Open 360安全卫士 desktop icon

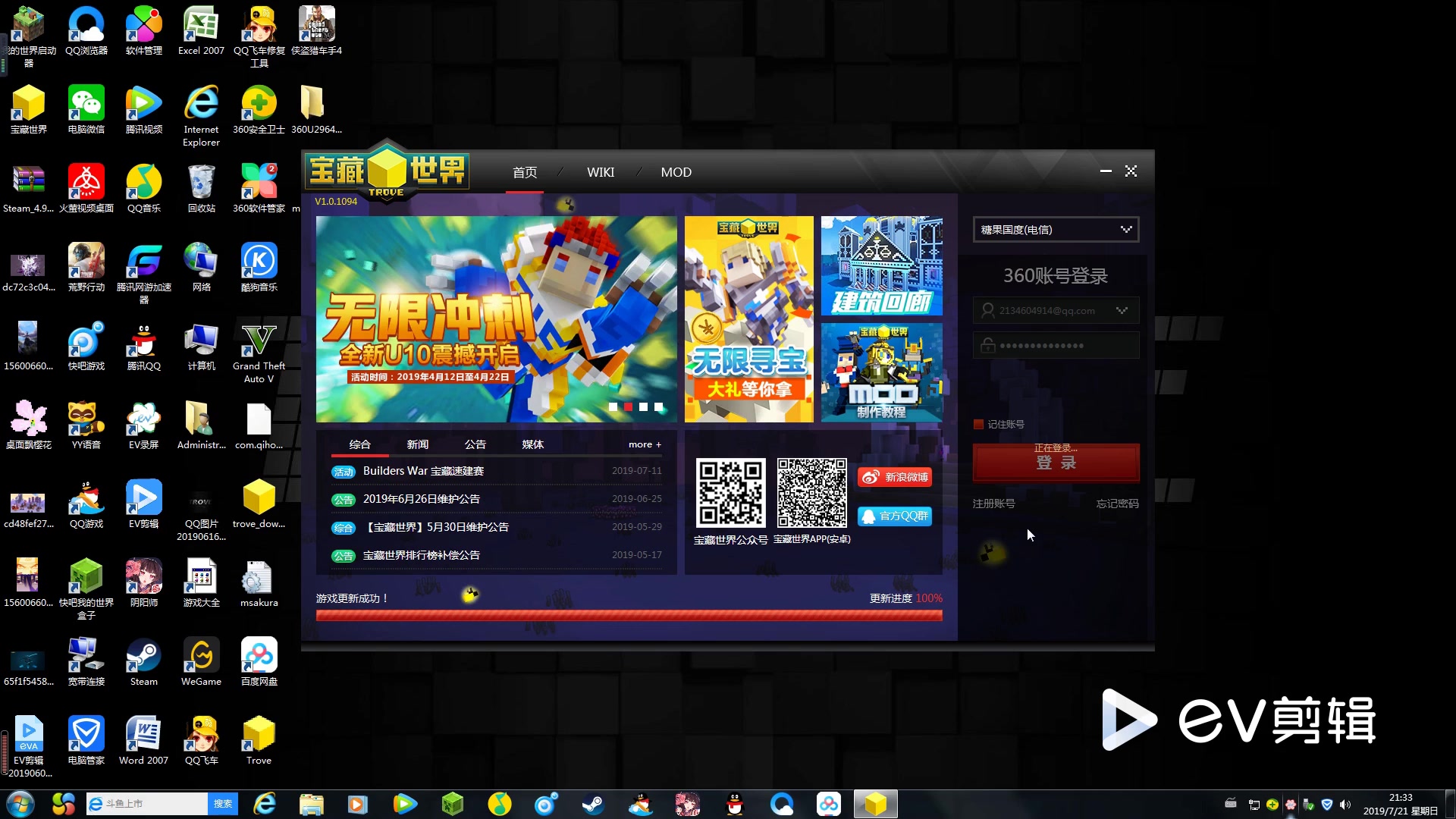259,110
